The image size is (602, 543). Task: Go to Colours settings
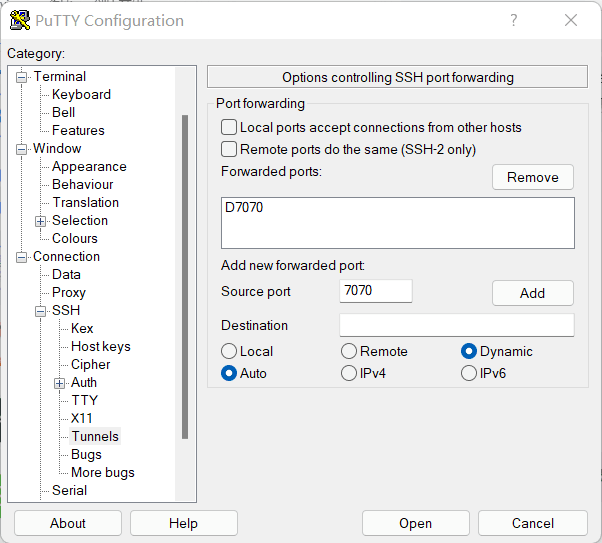pos(75,238)
